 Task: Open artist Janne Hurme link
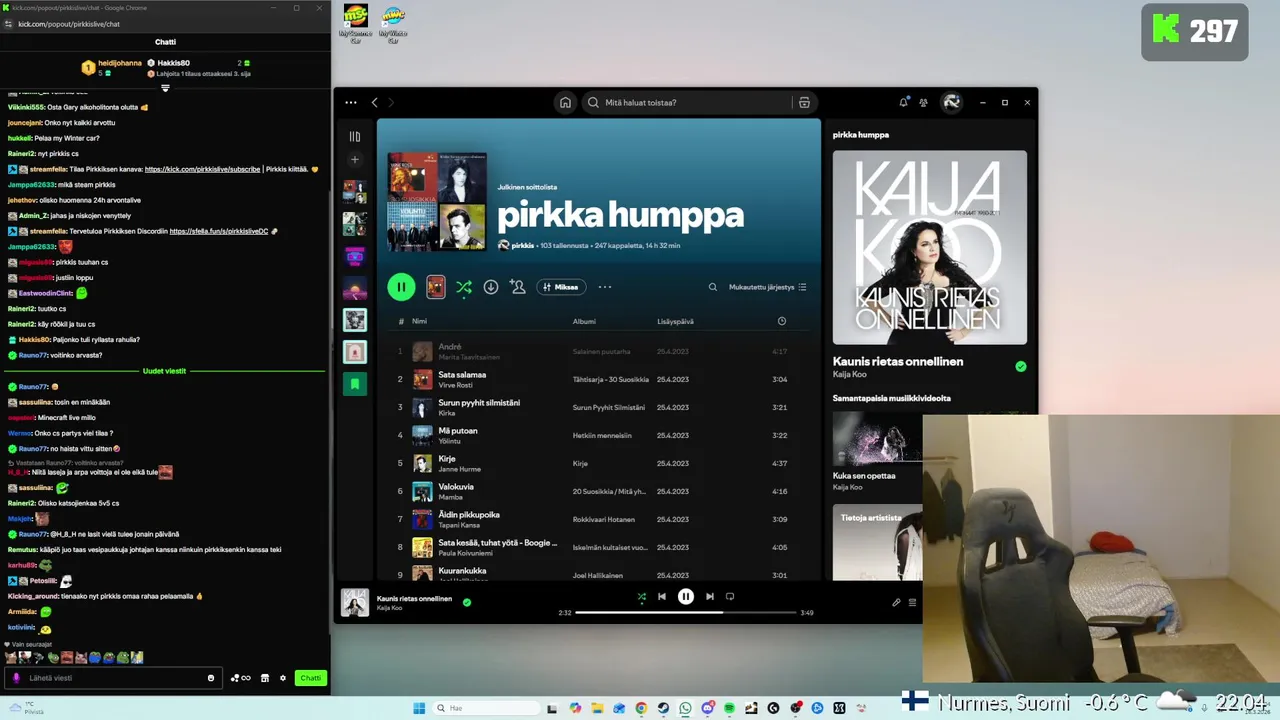coord(459,469)
